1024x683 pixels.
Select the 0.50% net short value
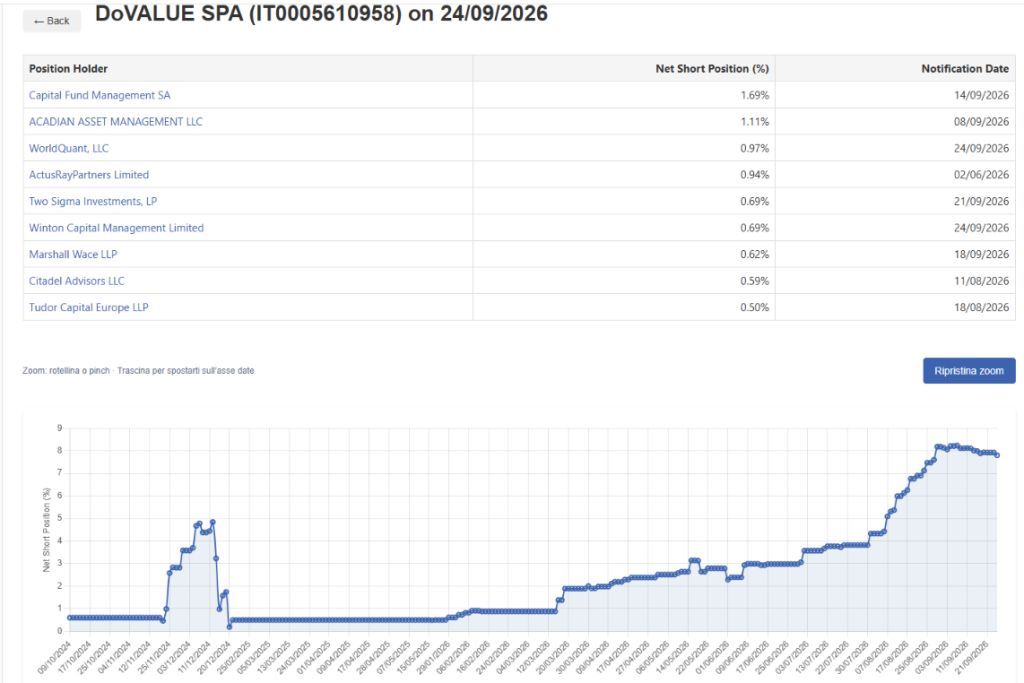[x=754, y=308]
